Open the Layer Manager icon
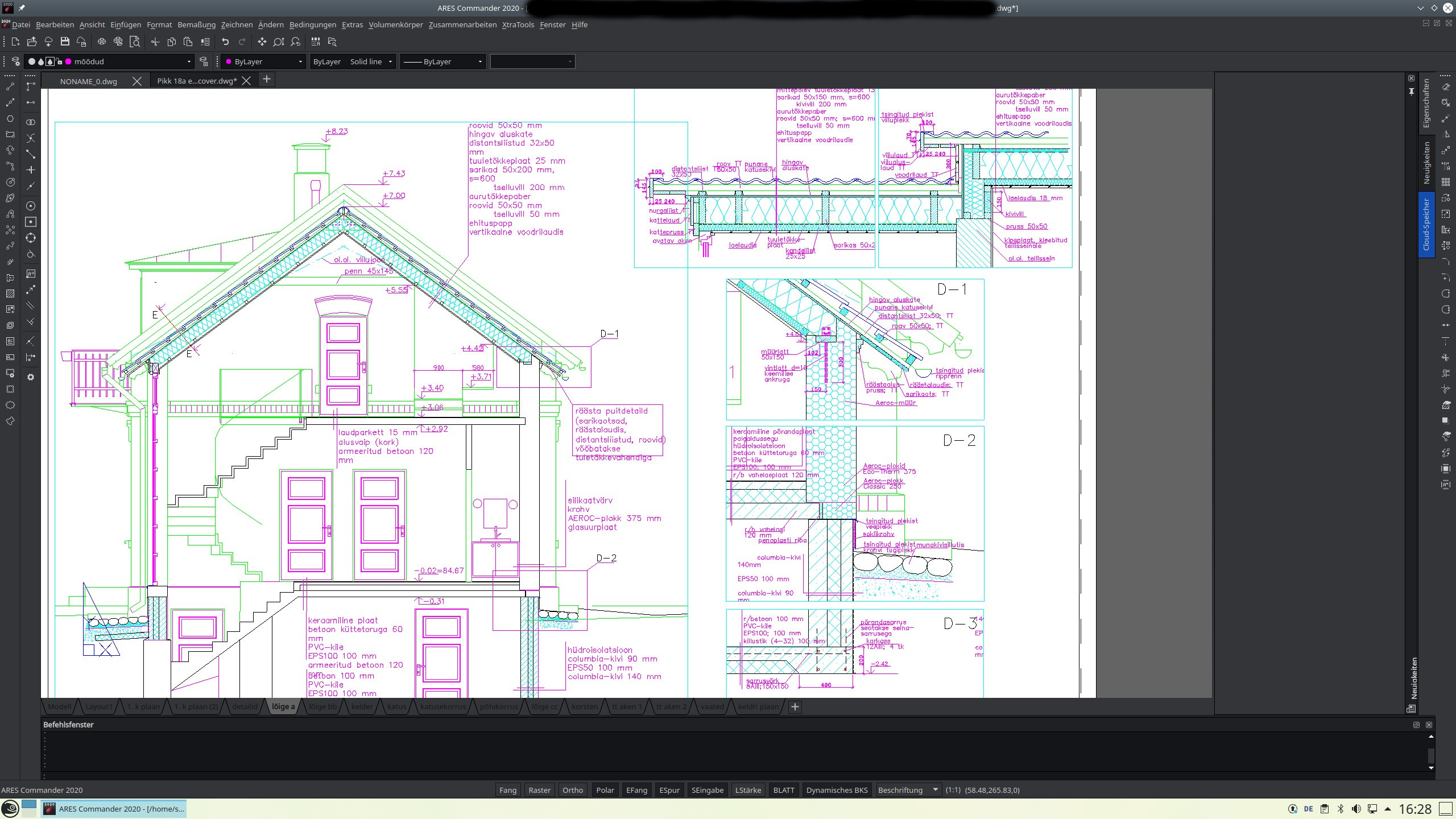 [15, 61]
